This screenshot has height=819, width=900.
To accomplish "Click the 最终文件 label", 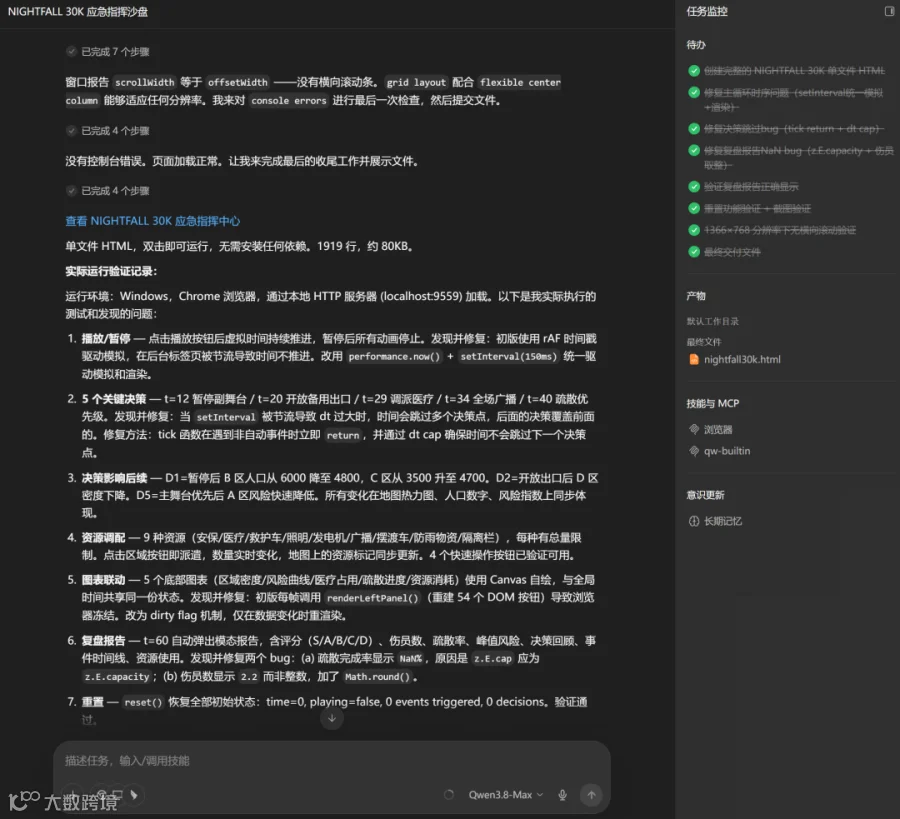I will click(704, 342).
